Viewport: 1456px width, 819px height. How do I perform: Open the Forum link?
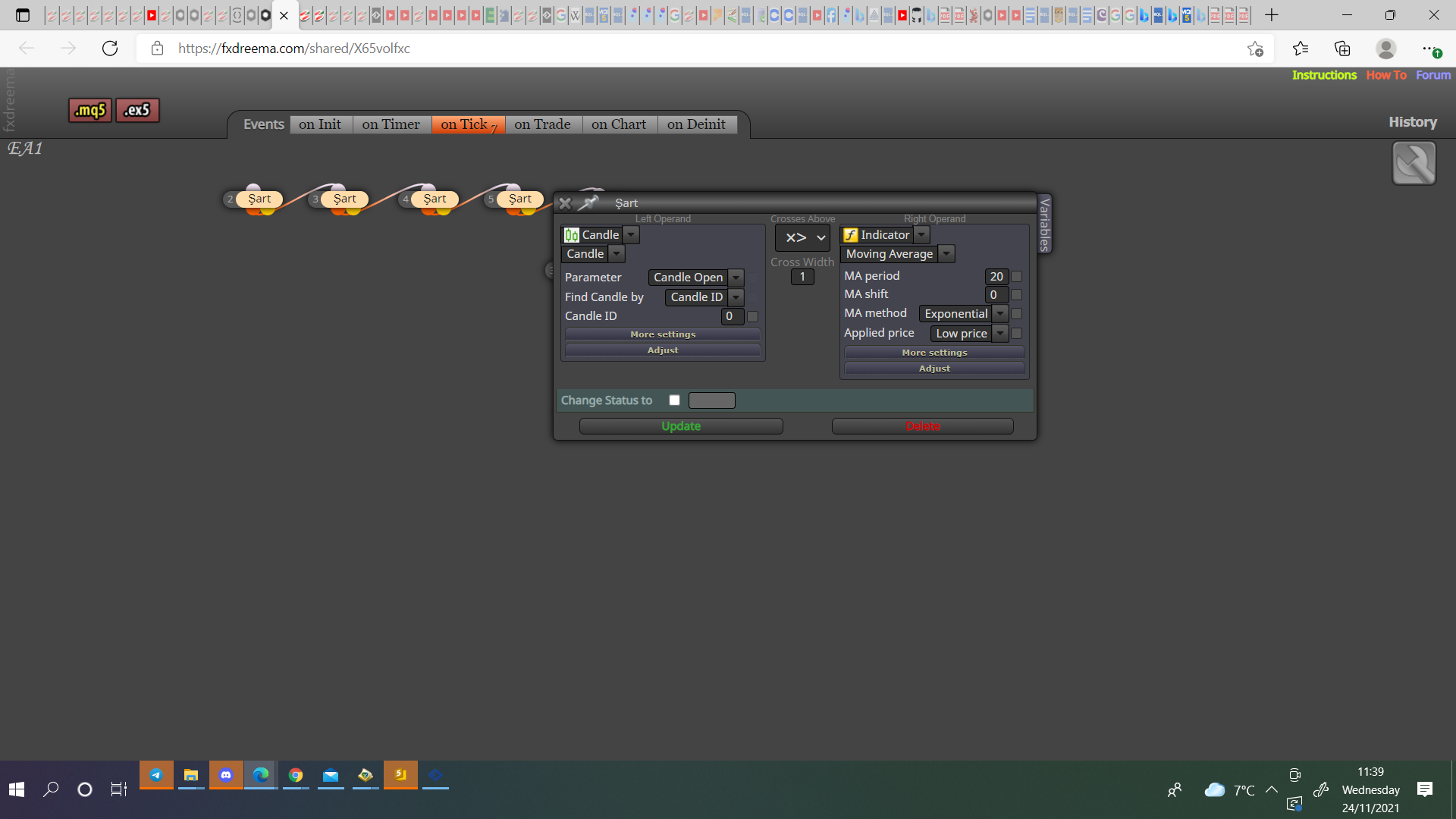pos(1433,75)
